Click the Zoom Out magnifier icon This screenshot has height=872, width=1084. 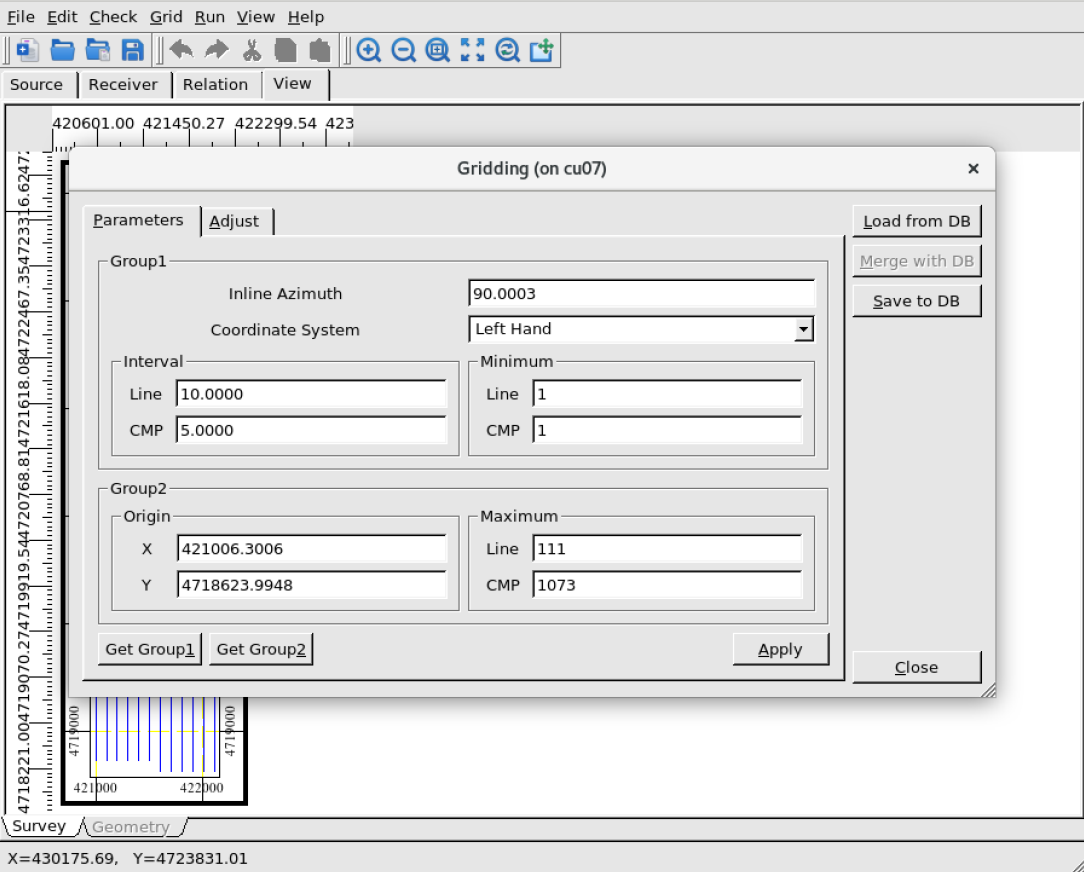point(403,50)
